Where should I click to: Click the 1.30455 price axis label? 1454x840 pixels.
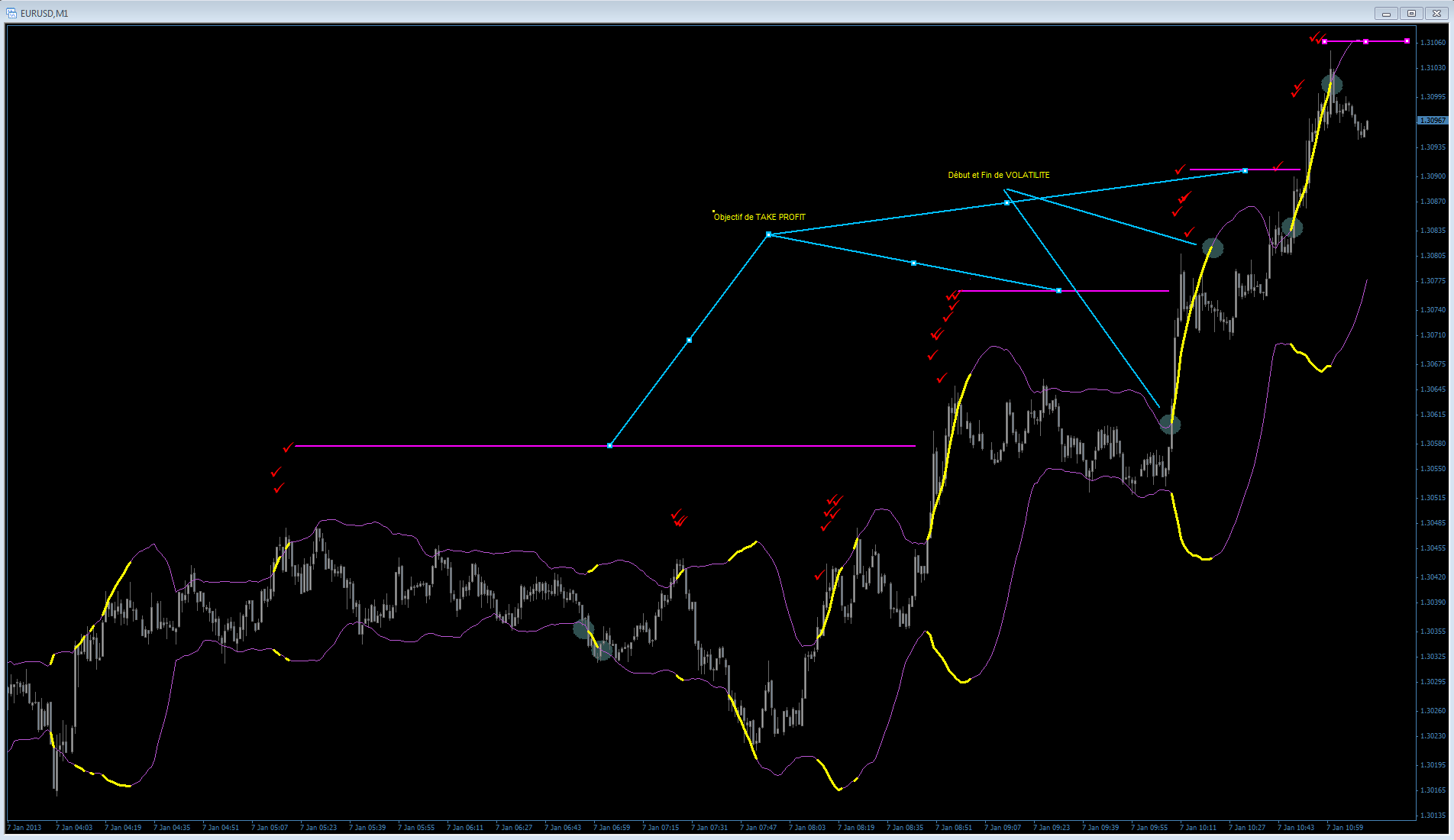[1433, 548]
